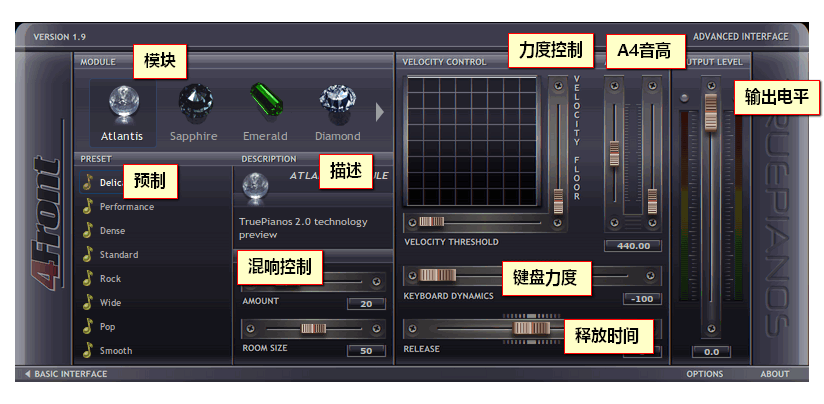Click the note icon next to Rock
The width and height of the screenshot is (824, 404).
[x=88, y=278]
